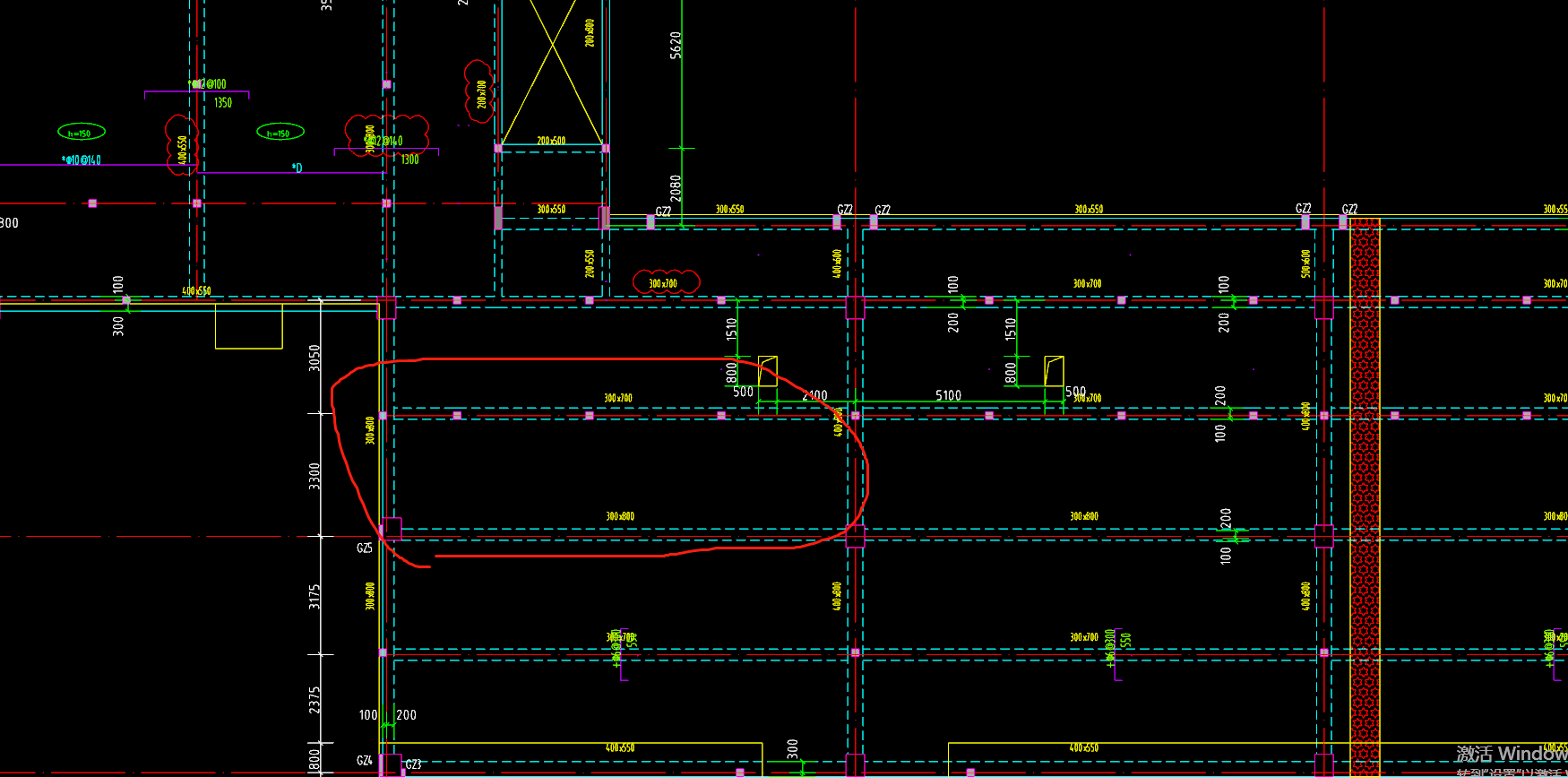Screen dimensions: 1568x777
Task: Select the 2375 dimension value
Action: [314, 700]
